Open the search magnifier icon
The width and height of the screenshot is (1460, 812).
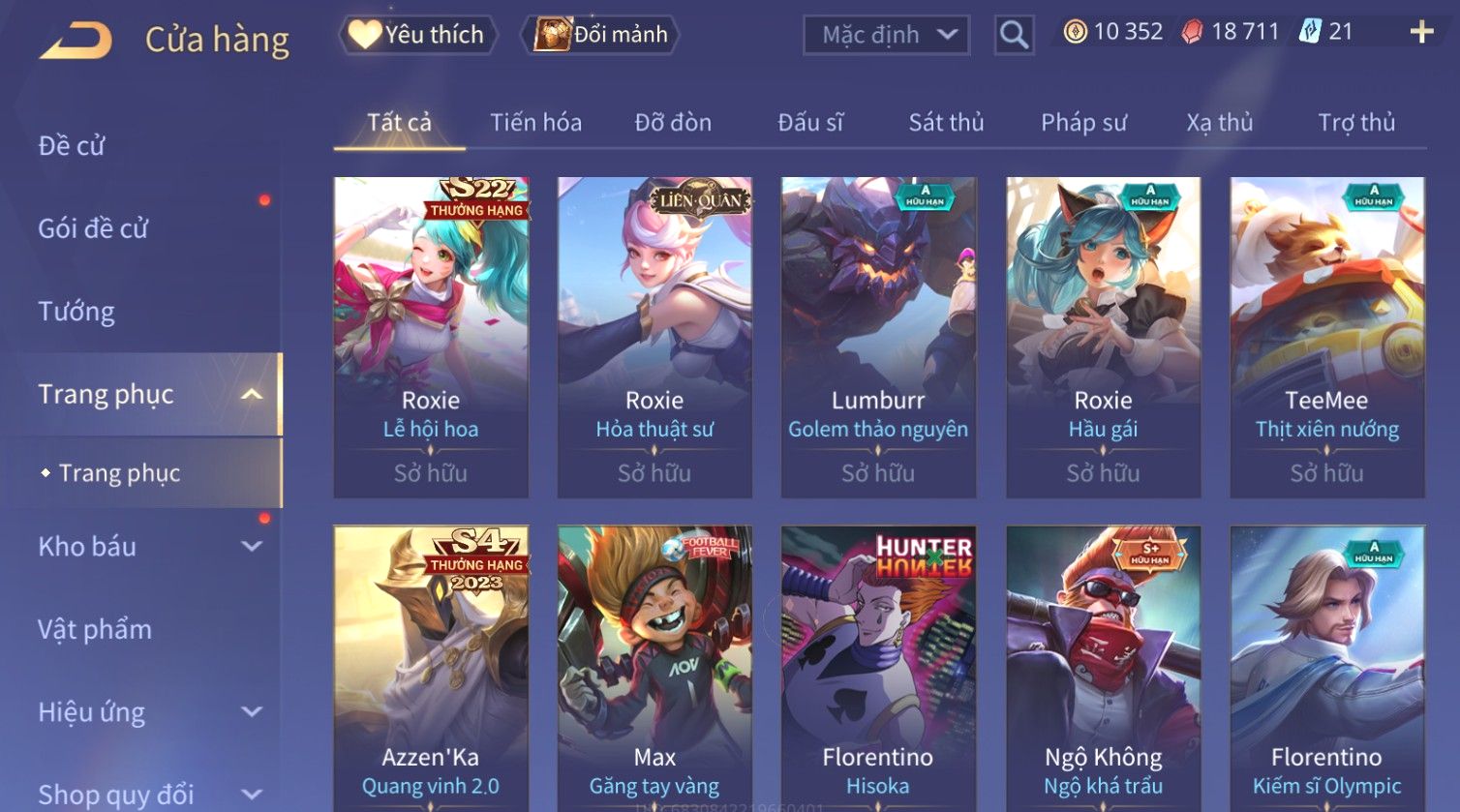(1014, 35)
